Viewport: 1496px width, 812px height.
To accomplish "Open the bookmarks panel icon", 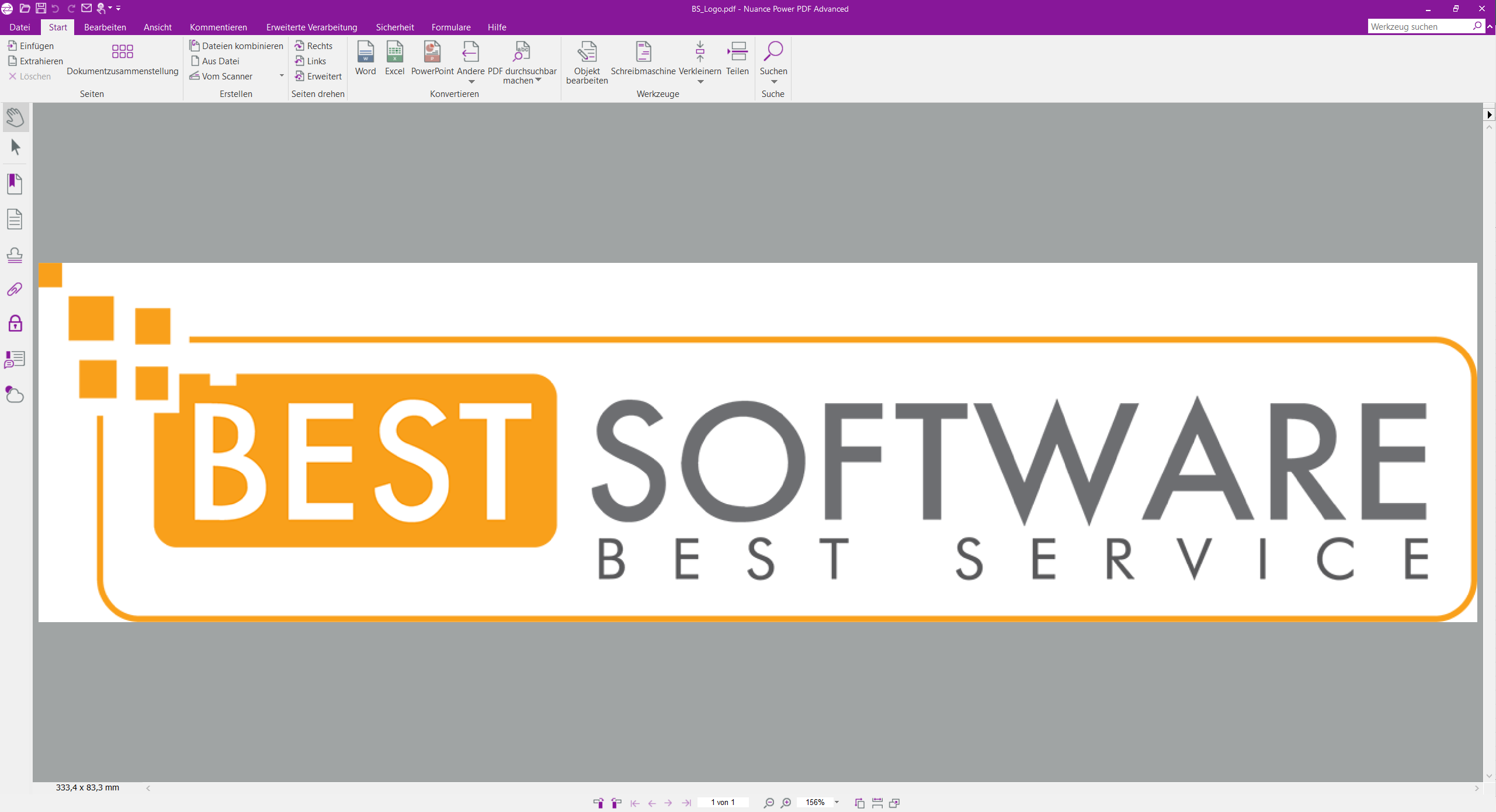I will tap(15, 184).
